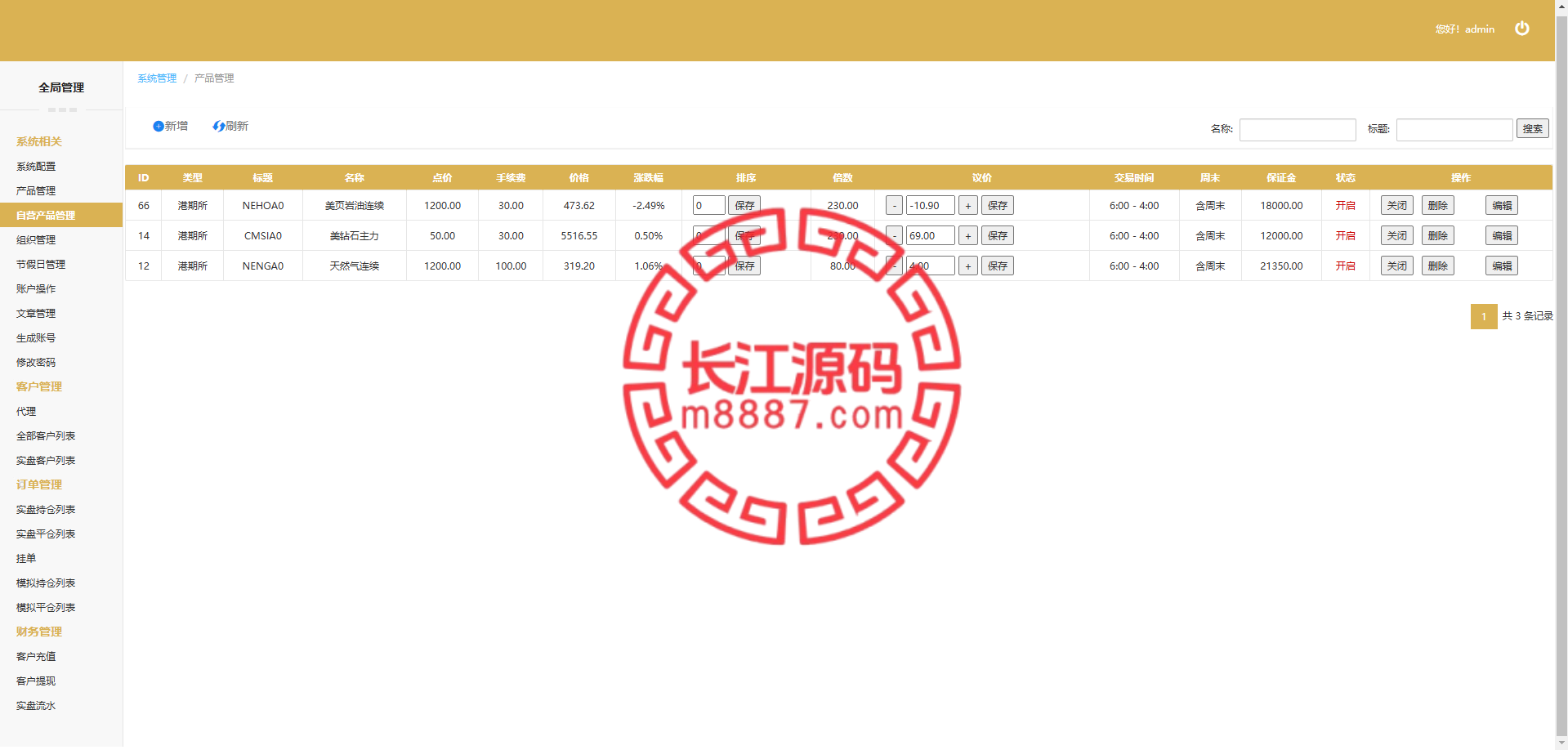Open 实盘流水 in sidebar
This screenshot has width=1568, height=750.
coord(36,705)
